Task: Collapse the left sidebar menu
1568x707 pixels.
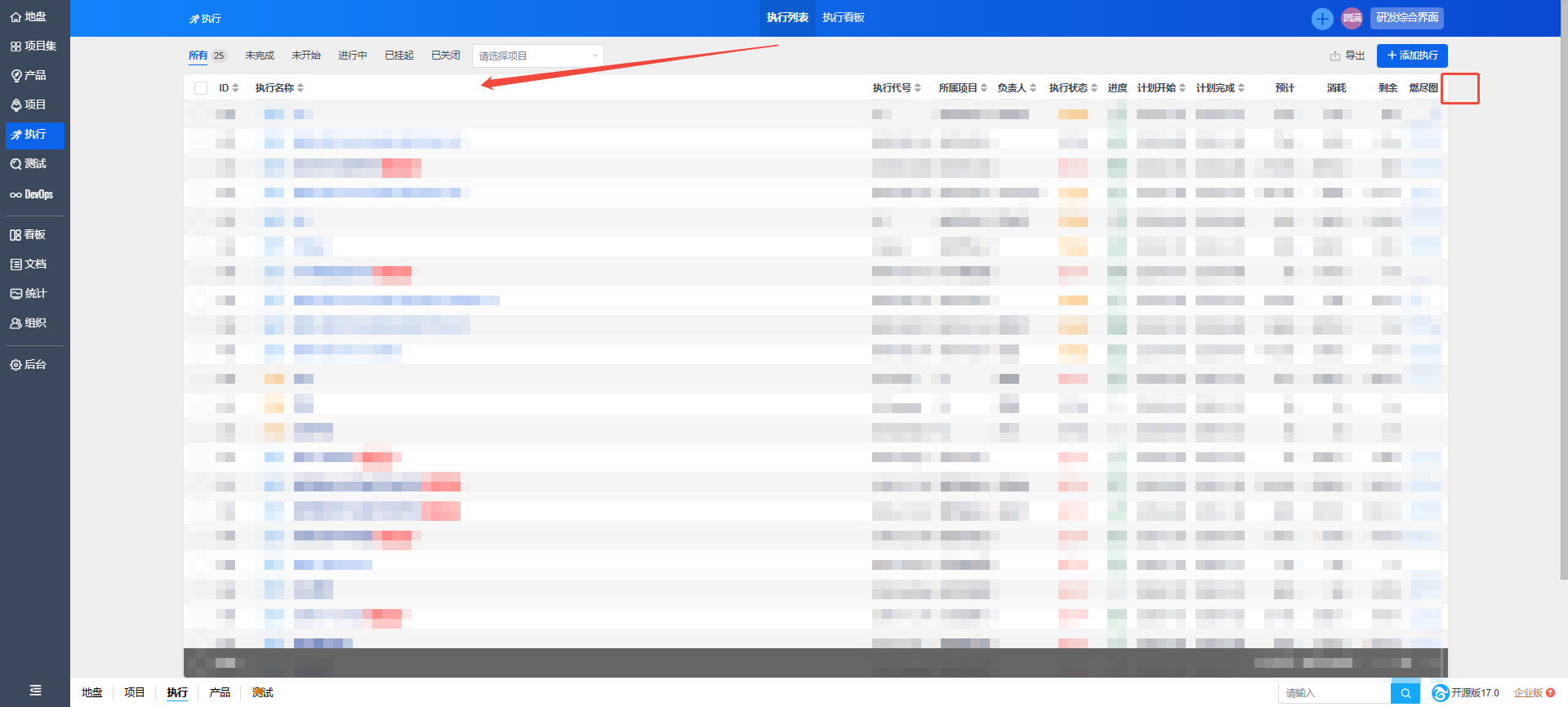Action: point(35,691)
